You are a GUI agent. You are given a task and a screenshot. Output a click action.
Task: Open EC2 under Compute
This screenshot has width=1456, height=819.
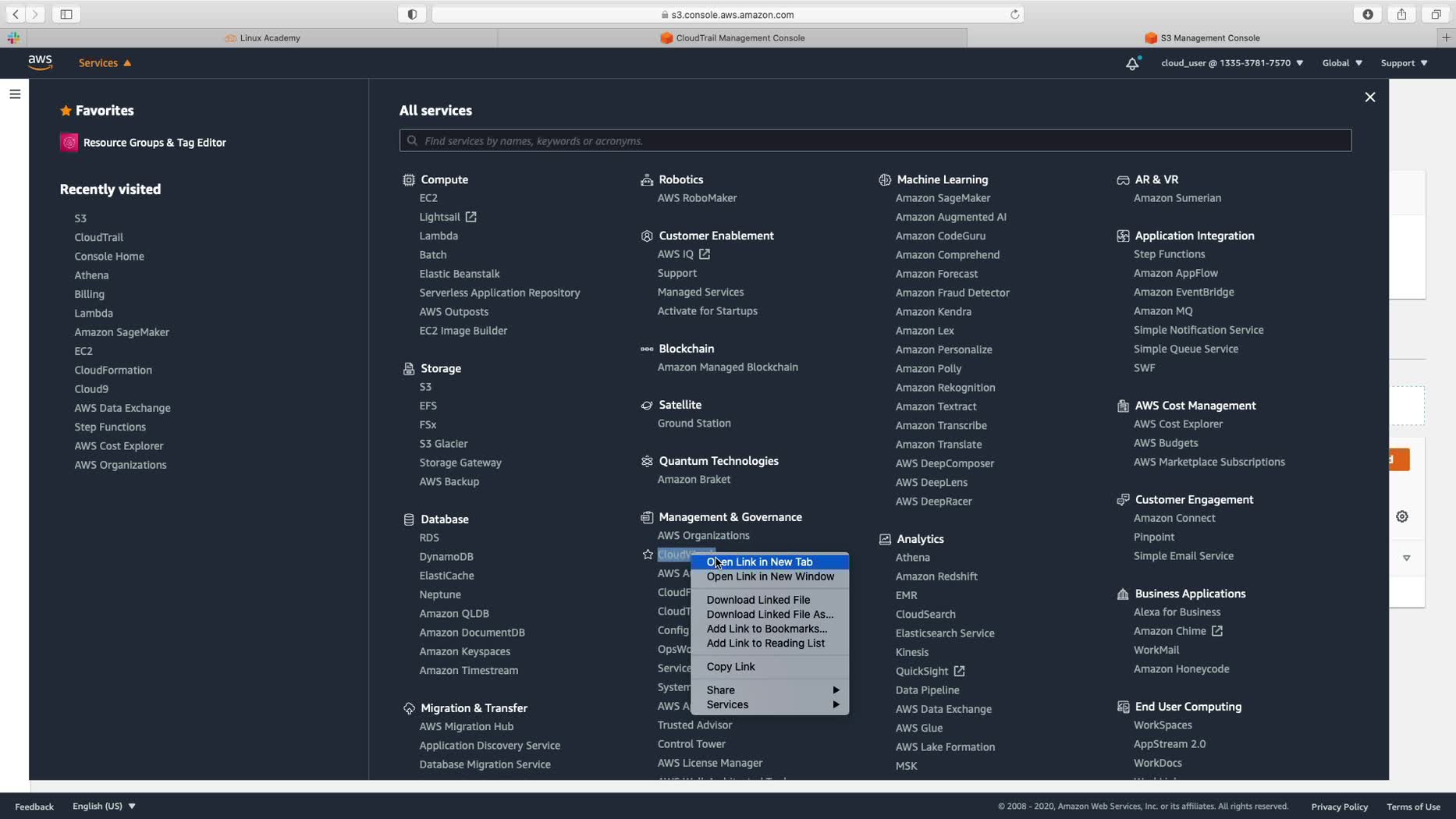[x=428, y=198]
